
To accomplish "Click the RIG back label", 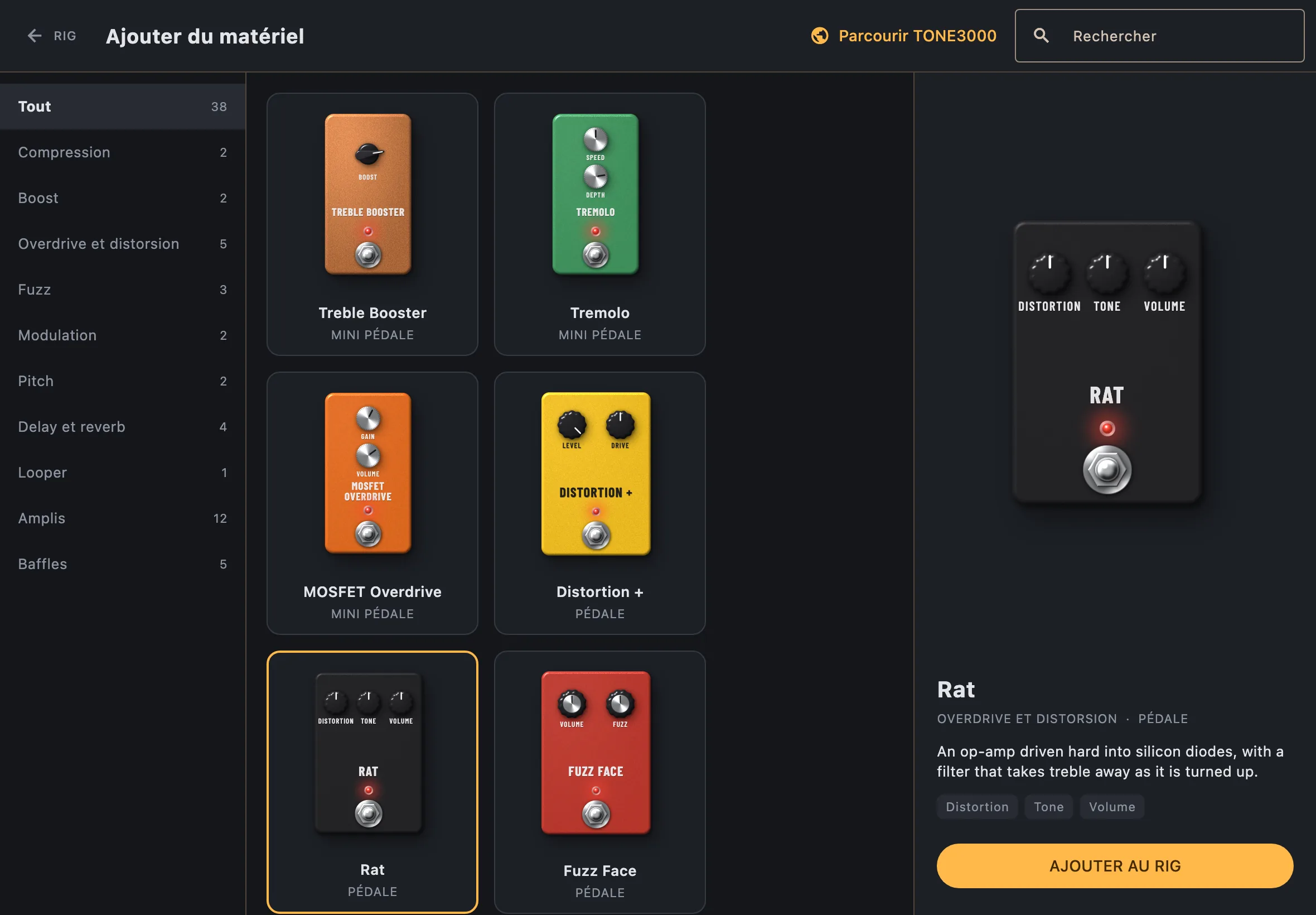I will 65,36.
